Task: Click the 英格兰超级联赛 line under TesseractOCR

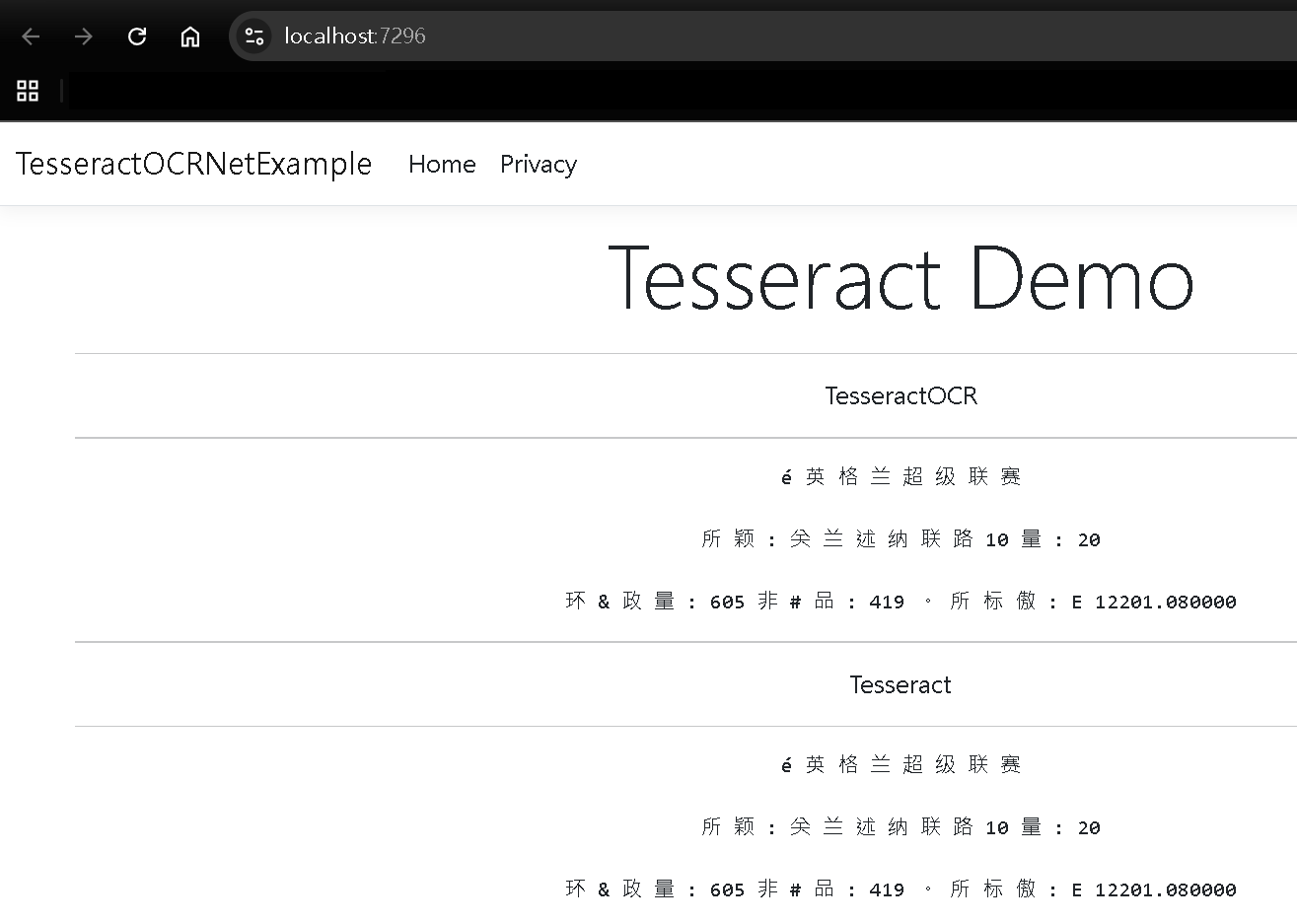Action: tap(901, 476)
